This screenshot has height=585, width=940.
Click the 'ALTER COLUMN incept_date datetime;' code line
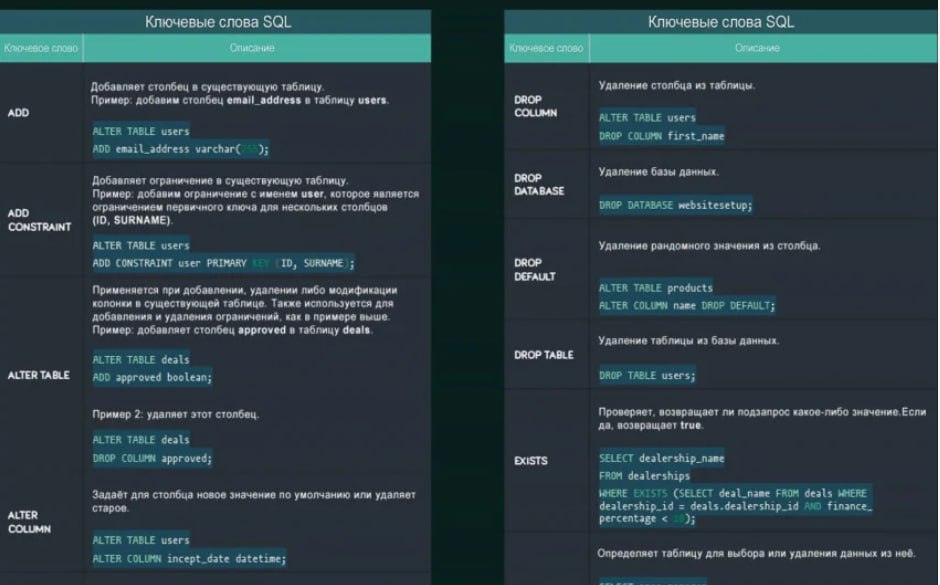click(x=189, y=558)
